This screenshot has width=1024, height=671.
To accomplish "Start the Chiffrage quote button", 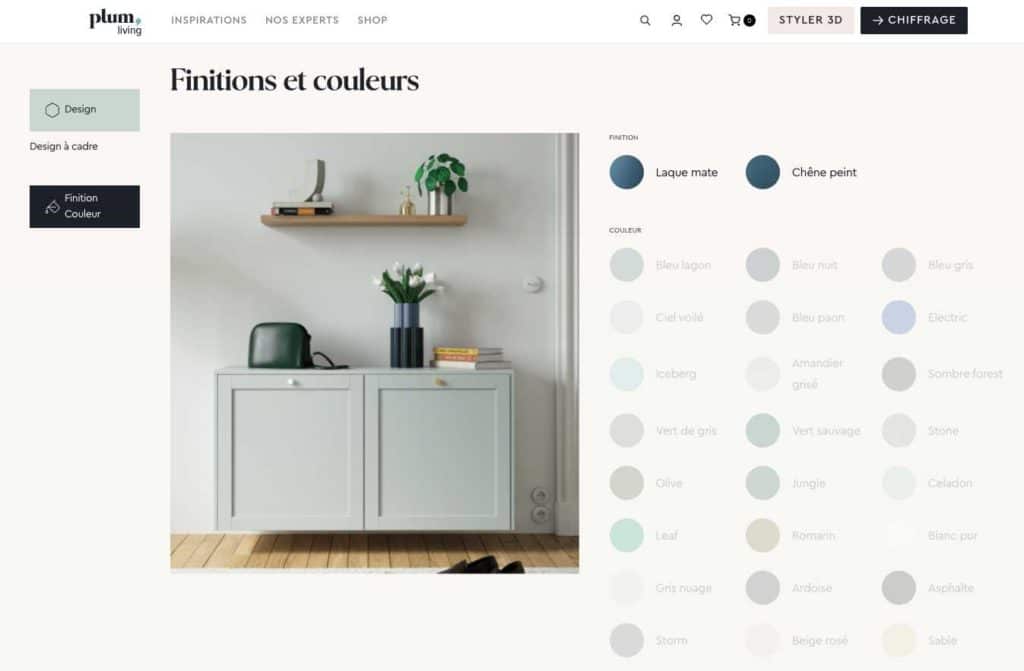I will 914,20.
